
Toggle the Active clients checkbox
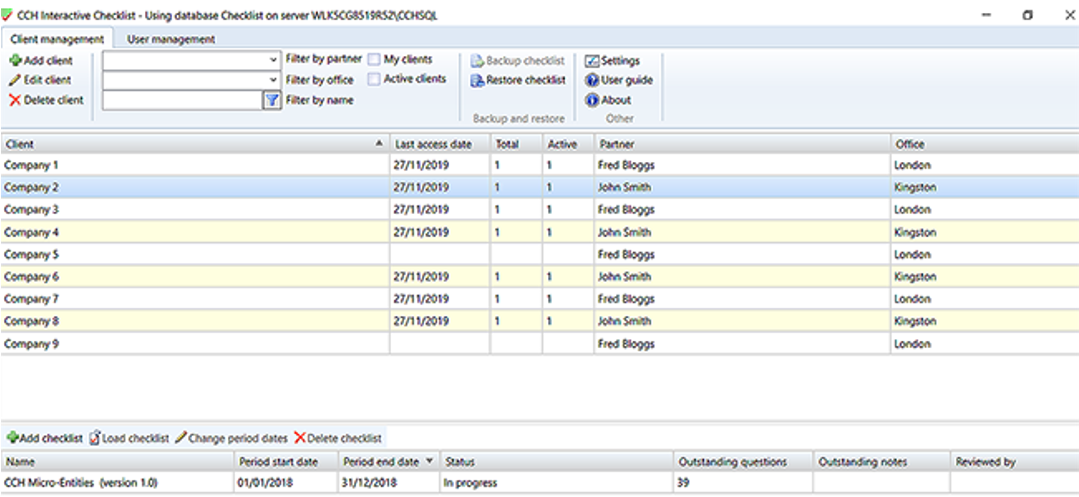pos(375,79)
